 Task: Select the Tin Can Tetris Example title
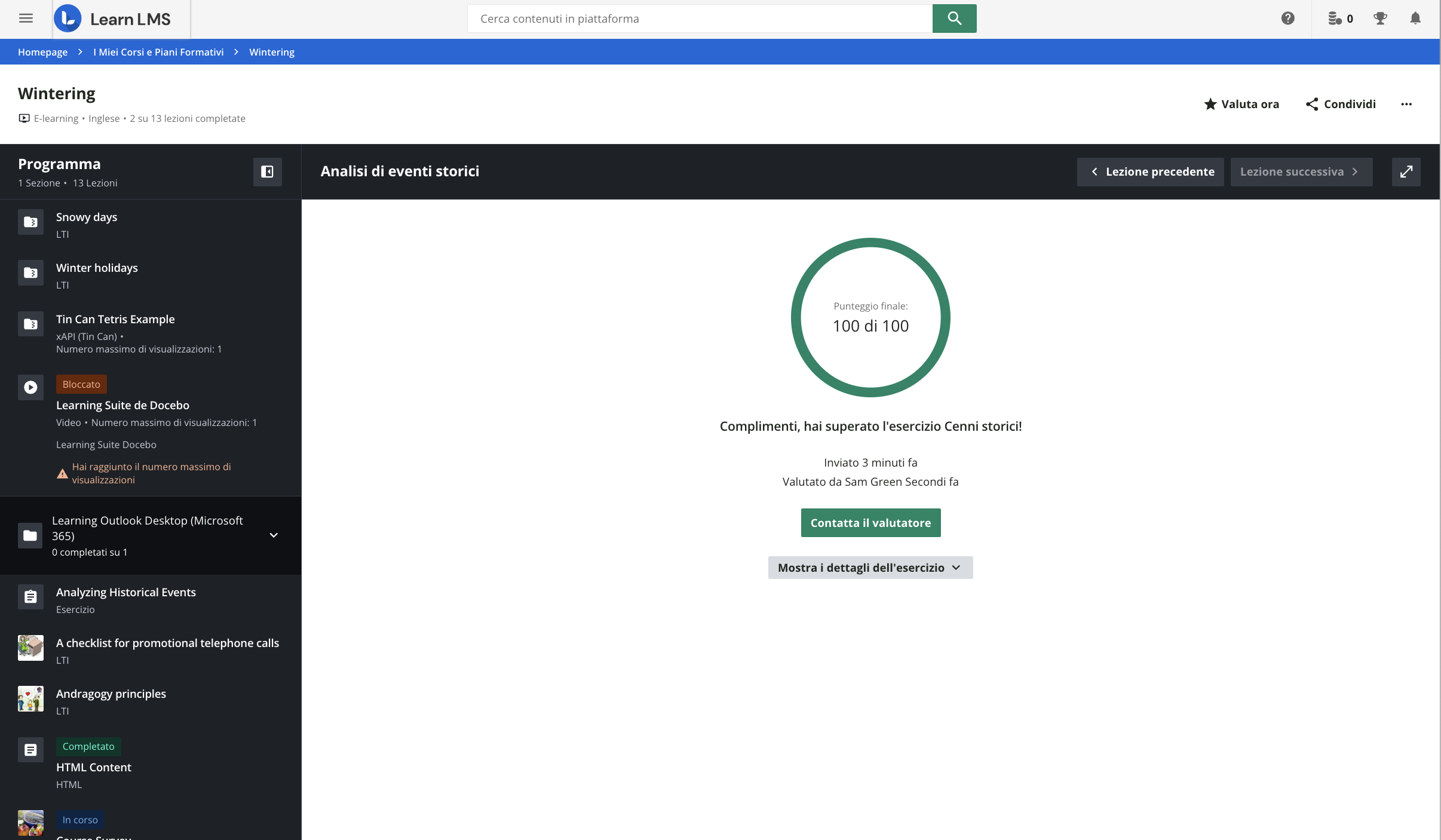tap(115, 319)
